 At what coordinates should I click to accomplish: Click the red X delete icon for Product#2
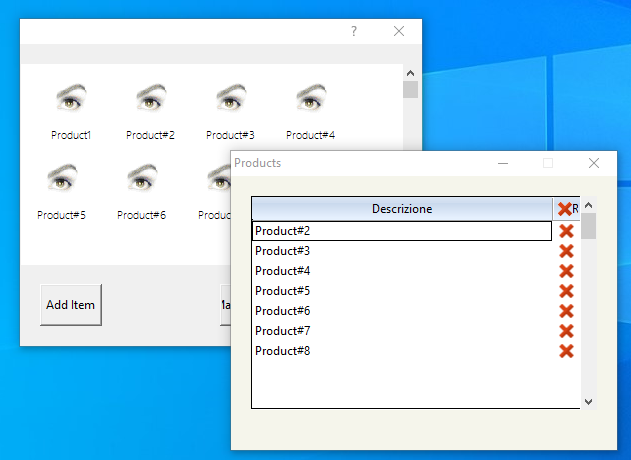click(x=566, y=231)
